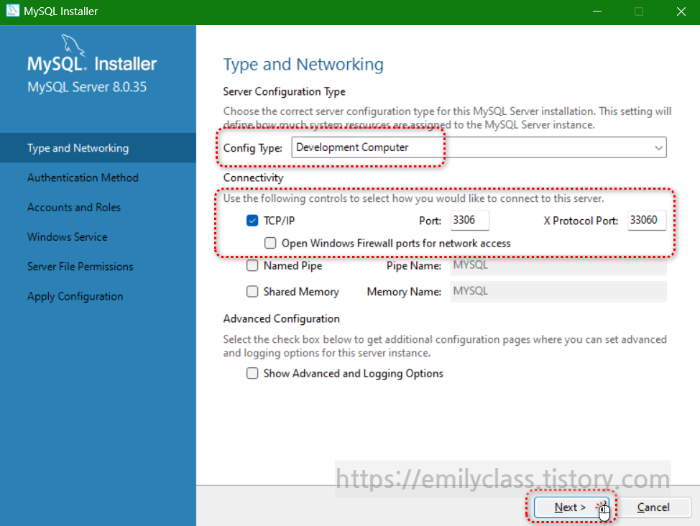Click the Advanced Configuration section label
This screenshot has height=526, width=700.
click(281, 319)
